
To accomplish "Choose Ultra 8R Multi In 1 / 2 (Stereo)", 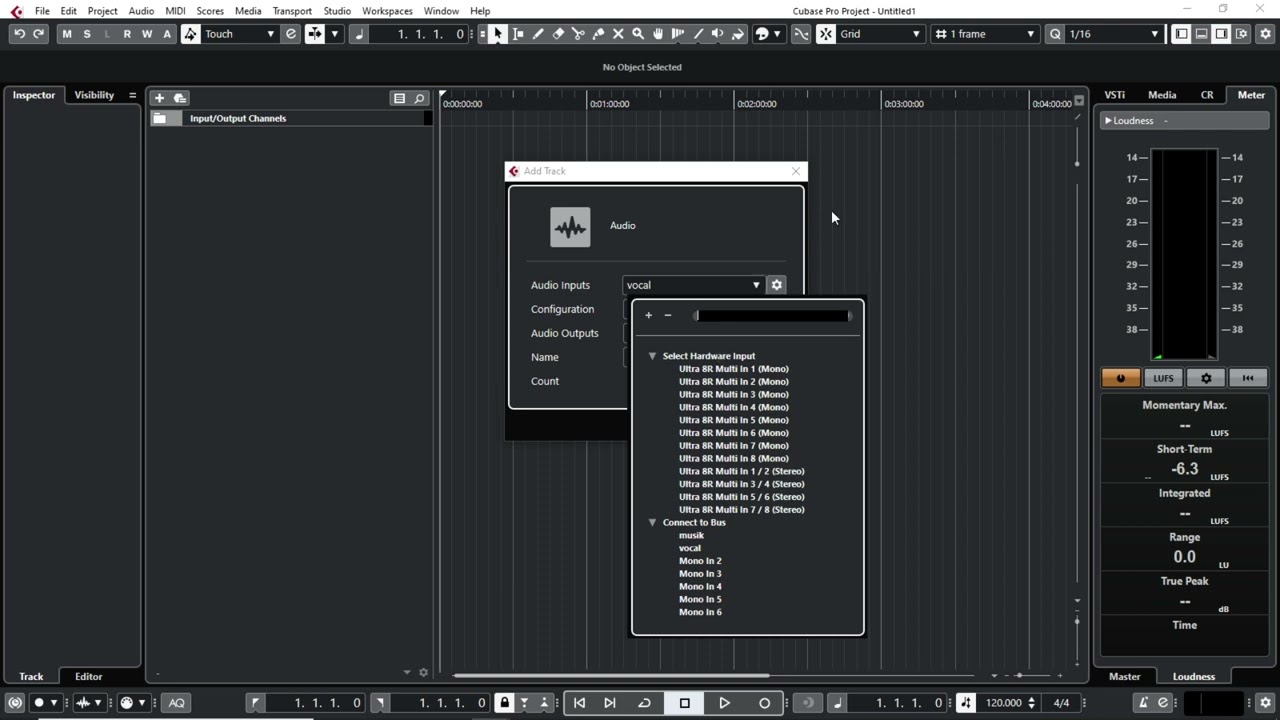I will coord(742,471).
